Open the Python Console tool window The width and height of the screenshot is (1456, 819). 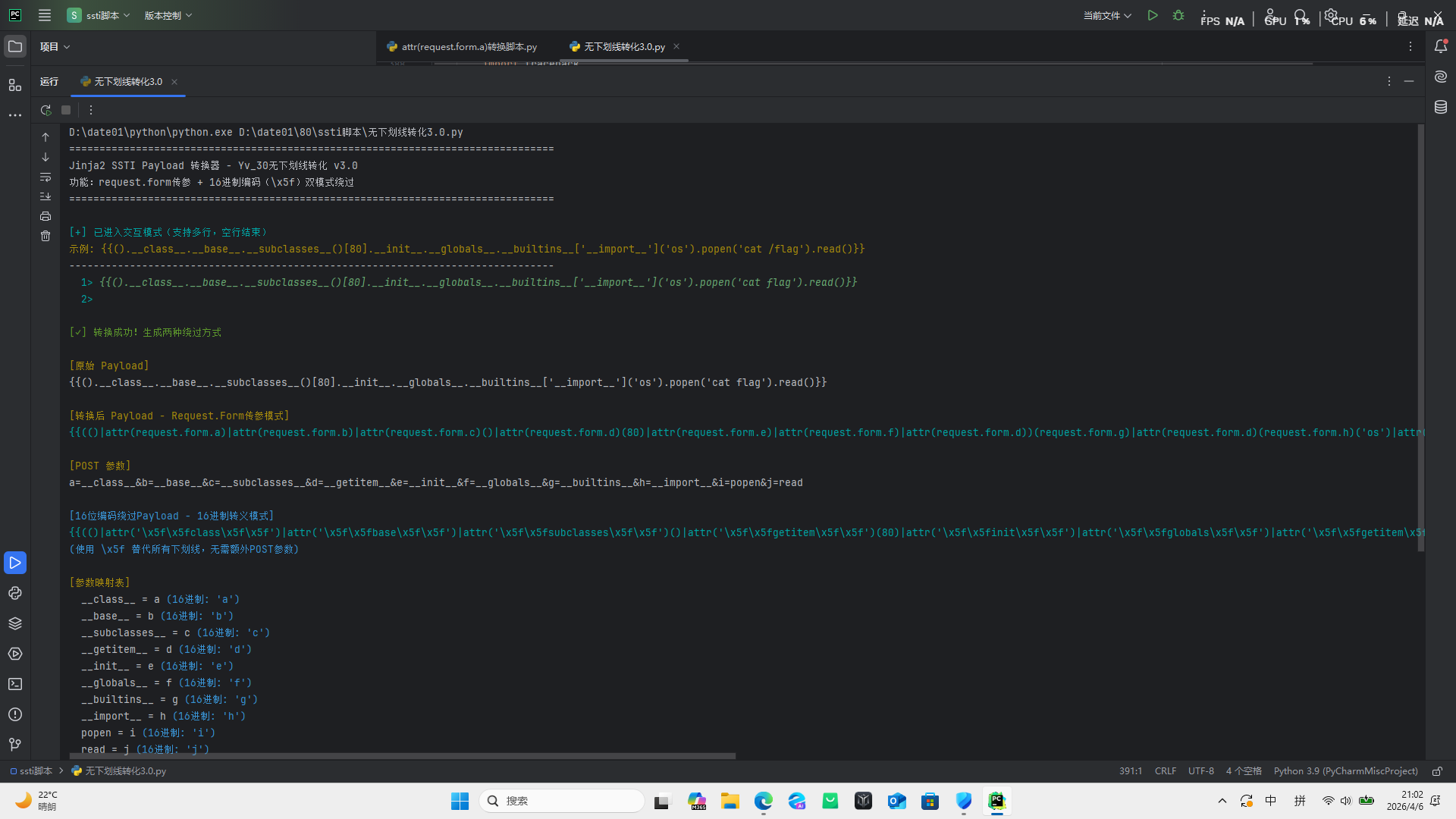tap(15, 593)
